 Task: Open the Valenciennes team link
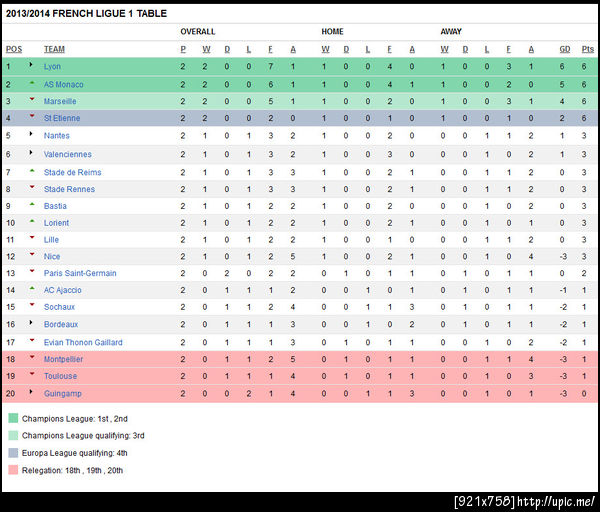point(68,154)
